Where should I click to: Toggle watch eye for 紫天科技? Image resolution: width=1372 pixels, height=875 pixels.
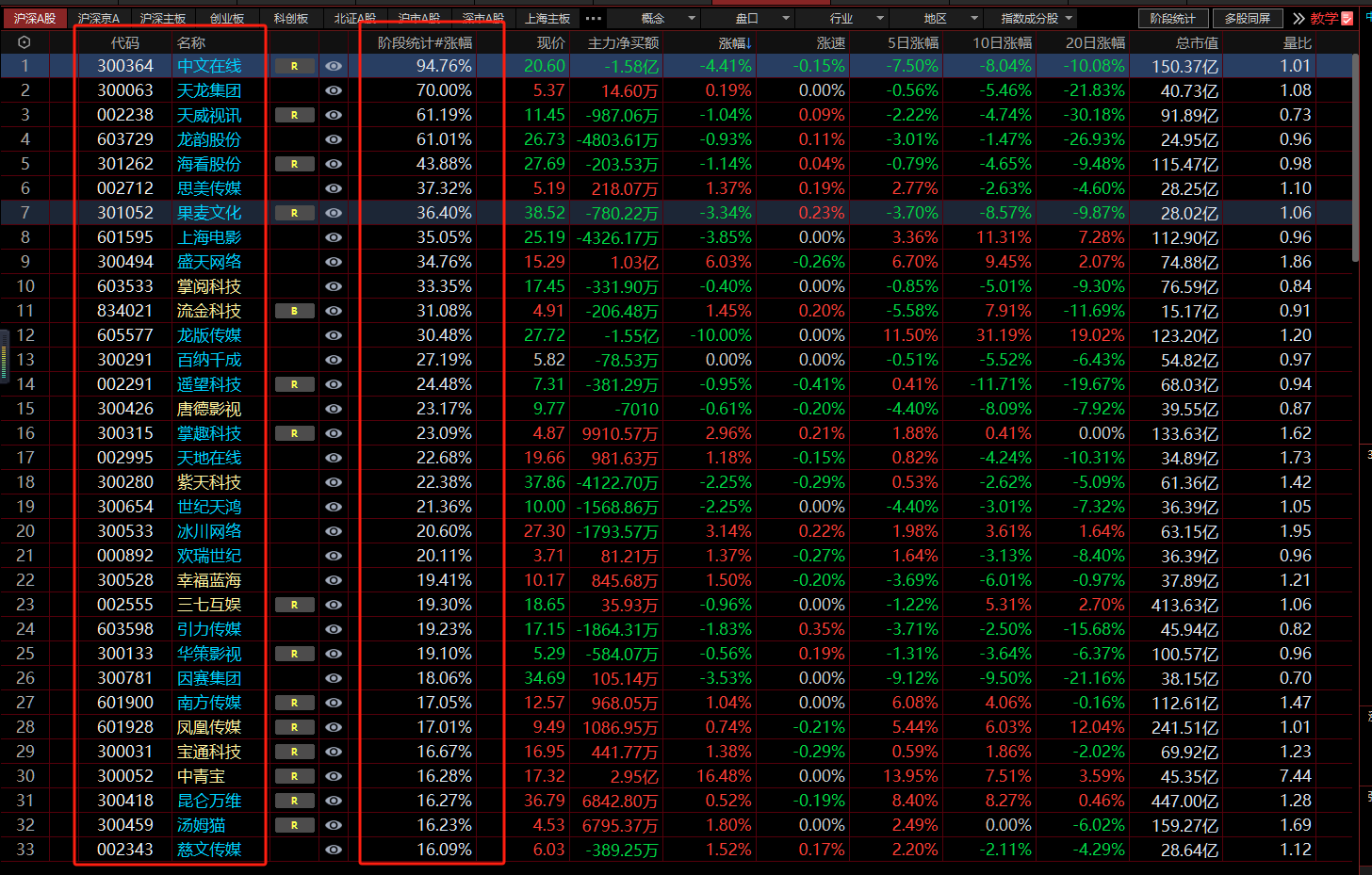click(334, 482)
